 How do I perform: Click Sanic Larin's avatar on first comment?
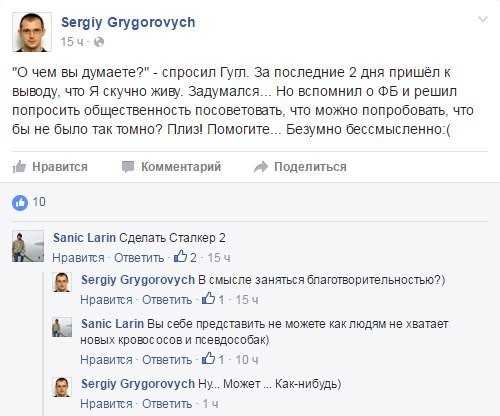point(28,246)
